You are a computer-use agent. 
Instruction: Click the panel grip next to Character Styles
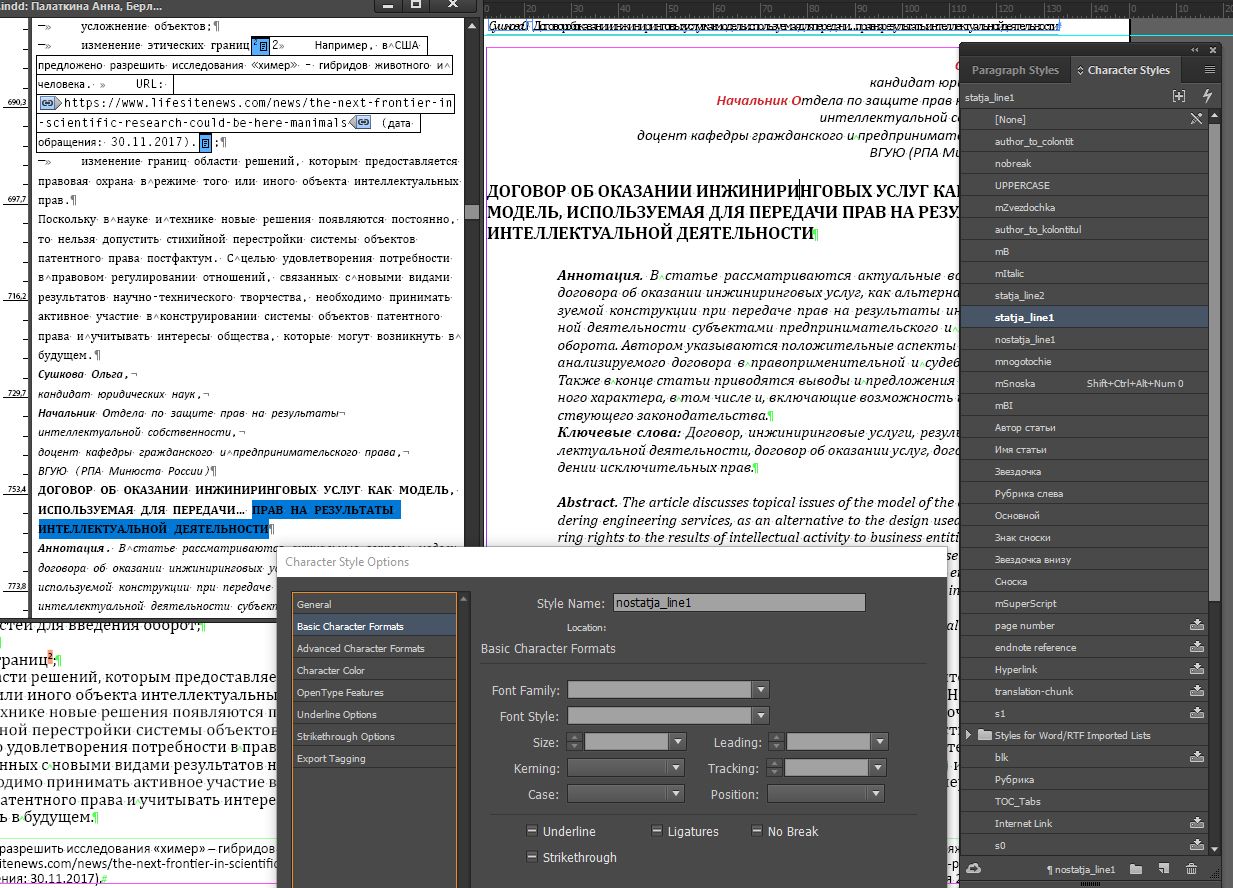point(1079,70)
